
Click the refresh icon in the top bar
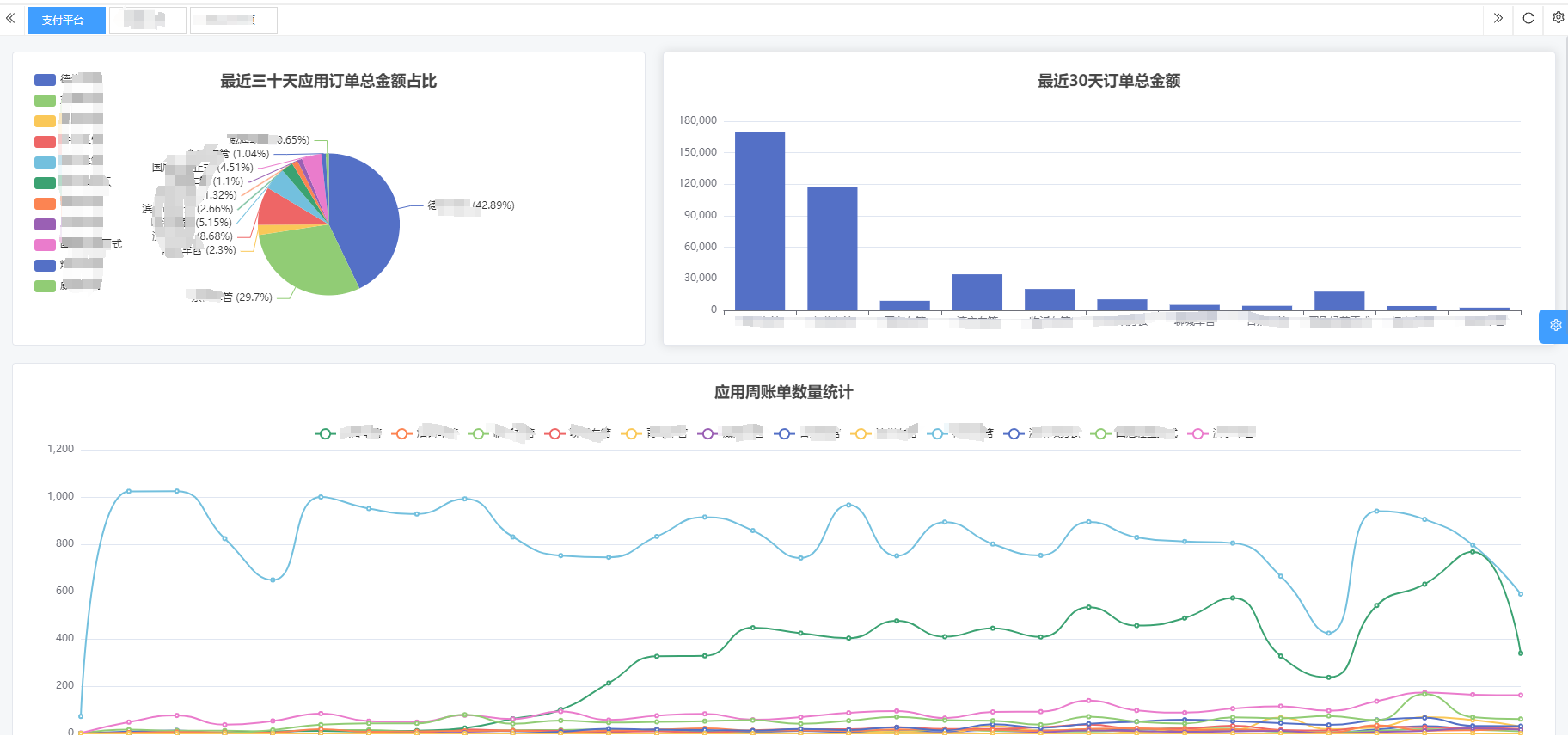[1528, 18]
